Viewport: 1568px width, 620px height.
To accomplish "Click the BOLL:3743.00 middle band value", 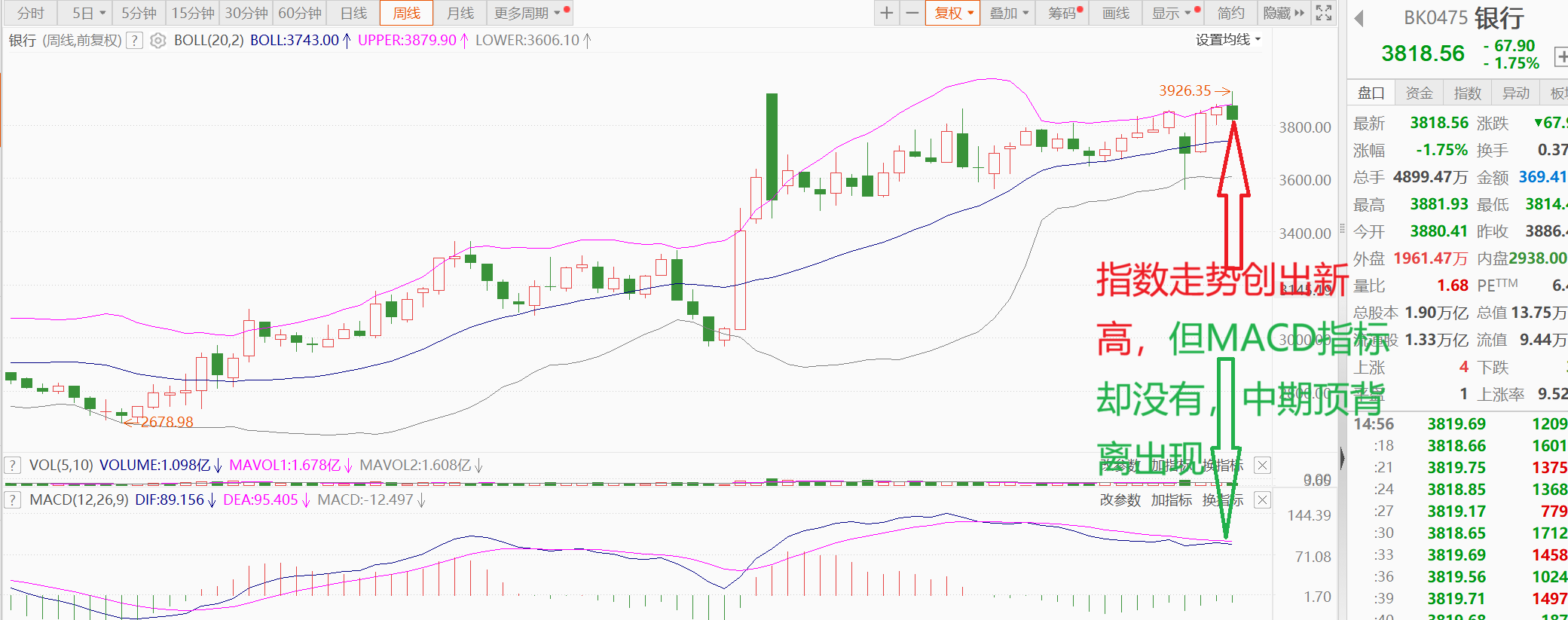I will [x=295, y=41].
